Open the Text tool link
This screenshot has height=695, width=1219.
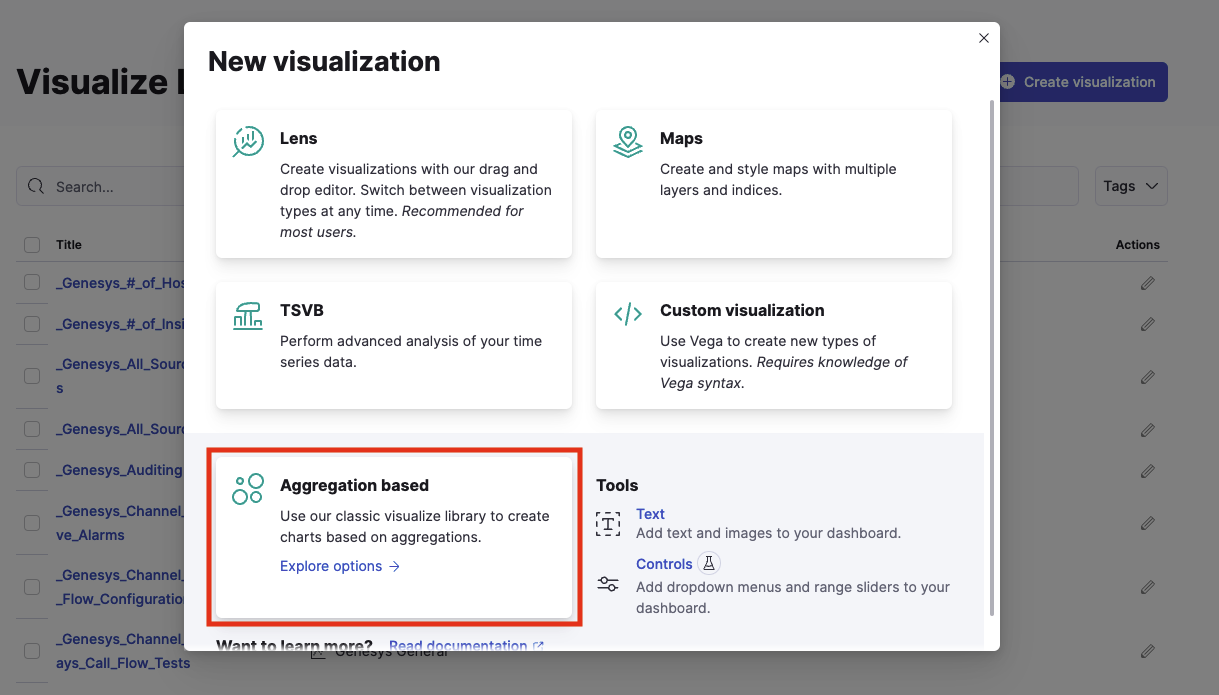(x=650, y=514)
